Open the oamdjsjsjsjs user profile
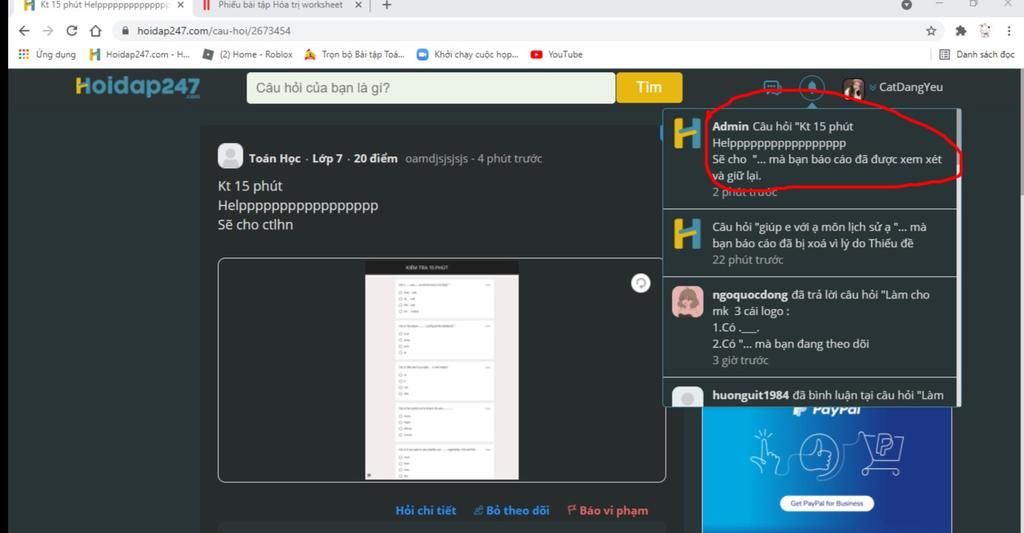Screen dimensions: 1024x533 pos(436,159)
